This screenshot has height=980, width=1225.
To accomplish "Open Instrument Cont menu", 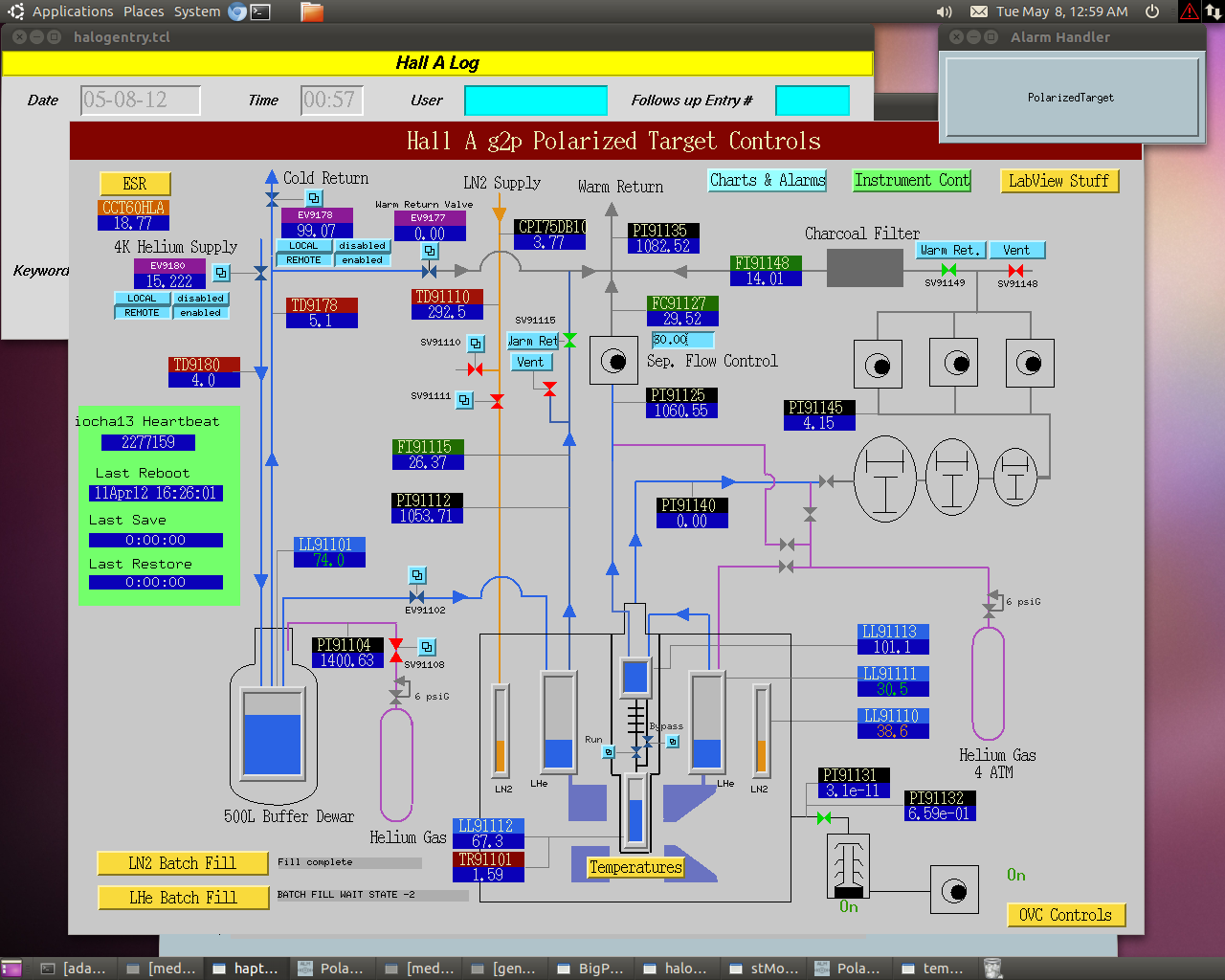I will (x=912, y=180).
